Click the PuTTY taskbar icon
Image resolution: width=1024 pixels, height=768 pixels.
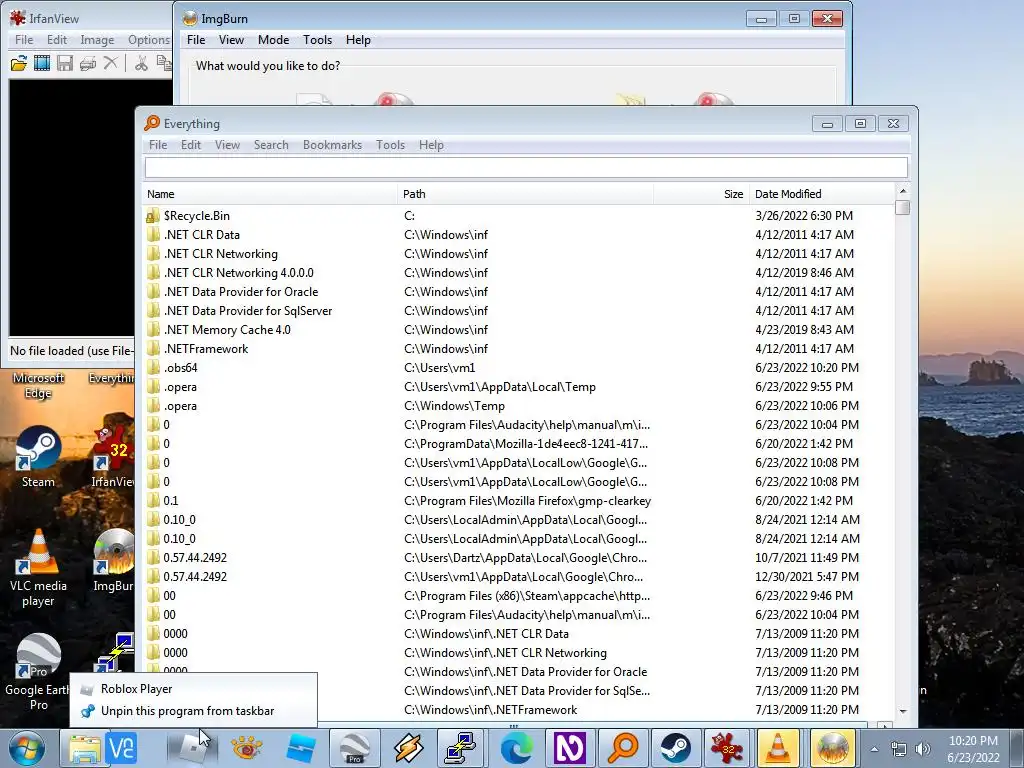click(460, 748)
